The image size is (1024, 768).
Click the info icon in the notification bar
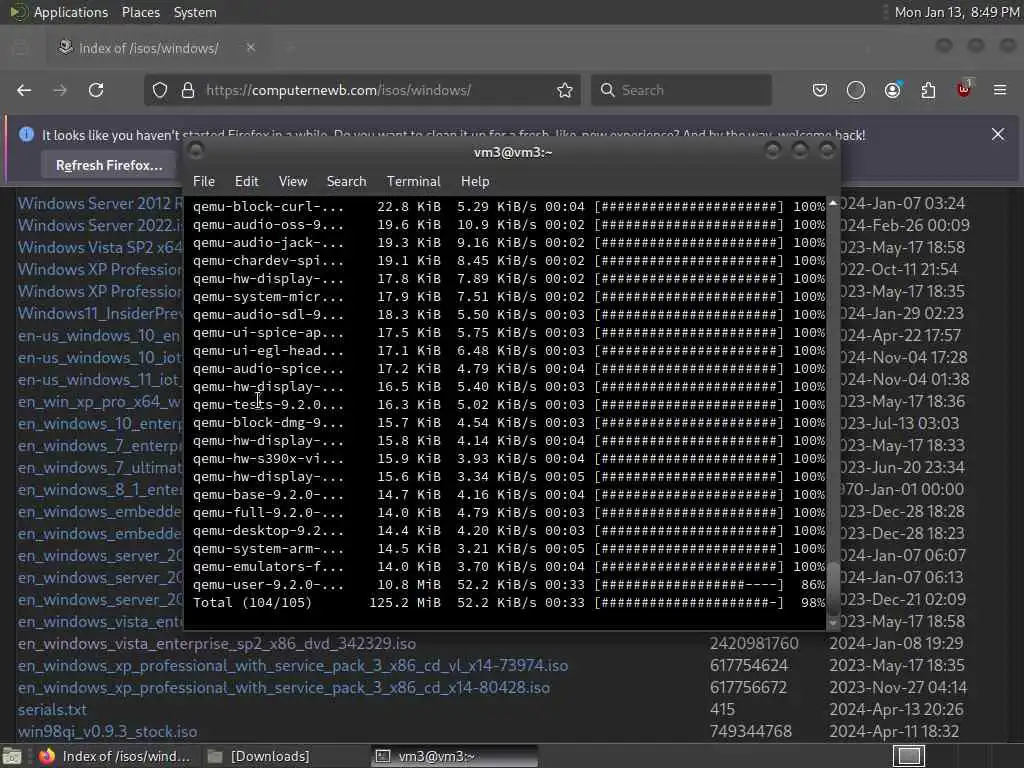coord(26,135)
